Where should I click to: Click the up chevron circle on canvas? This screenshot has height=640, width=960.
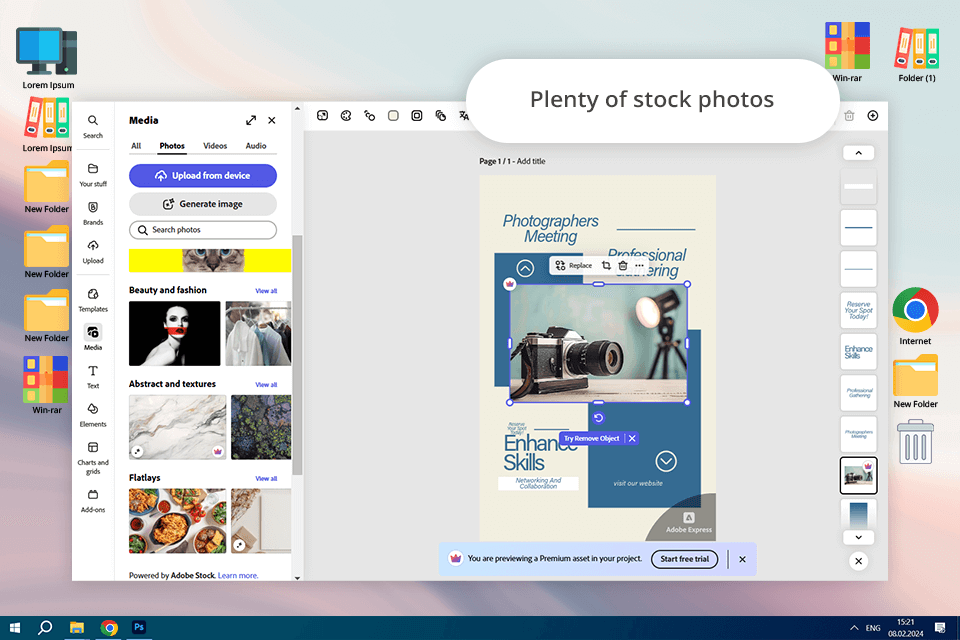pos(525,268)
